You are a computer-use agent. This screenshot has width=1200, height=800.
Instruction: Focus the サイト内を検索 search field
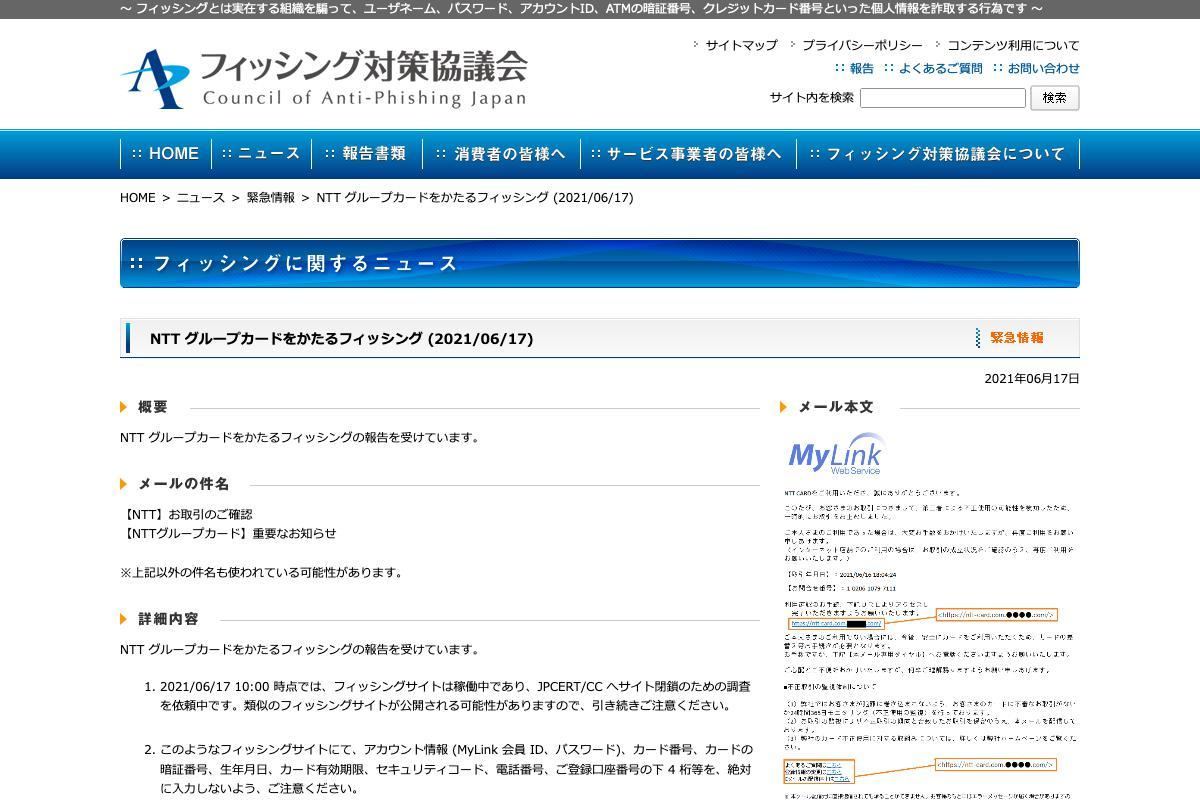click(x=942, y=98)
